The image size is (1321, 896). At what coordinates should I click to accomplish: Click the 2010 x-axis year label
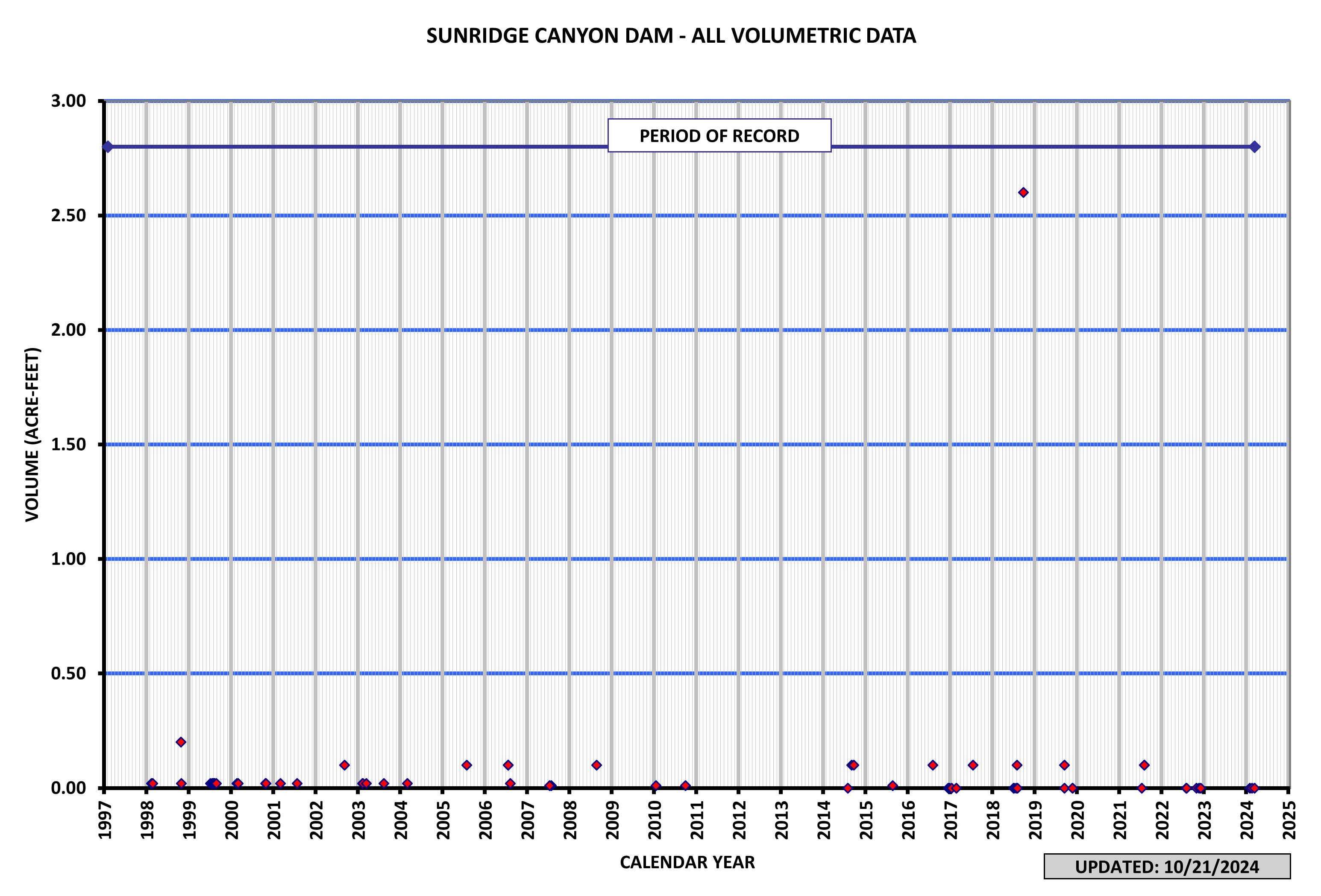tap(655, 820)
